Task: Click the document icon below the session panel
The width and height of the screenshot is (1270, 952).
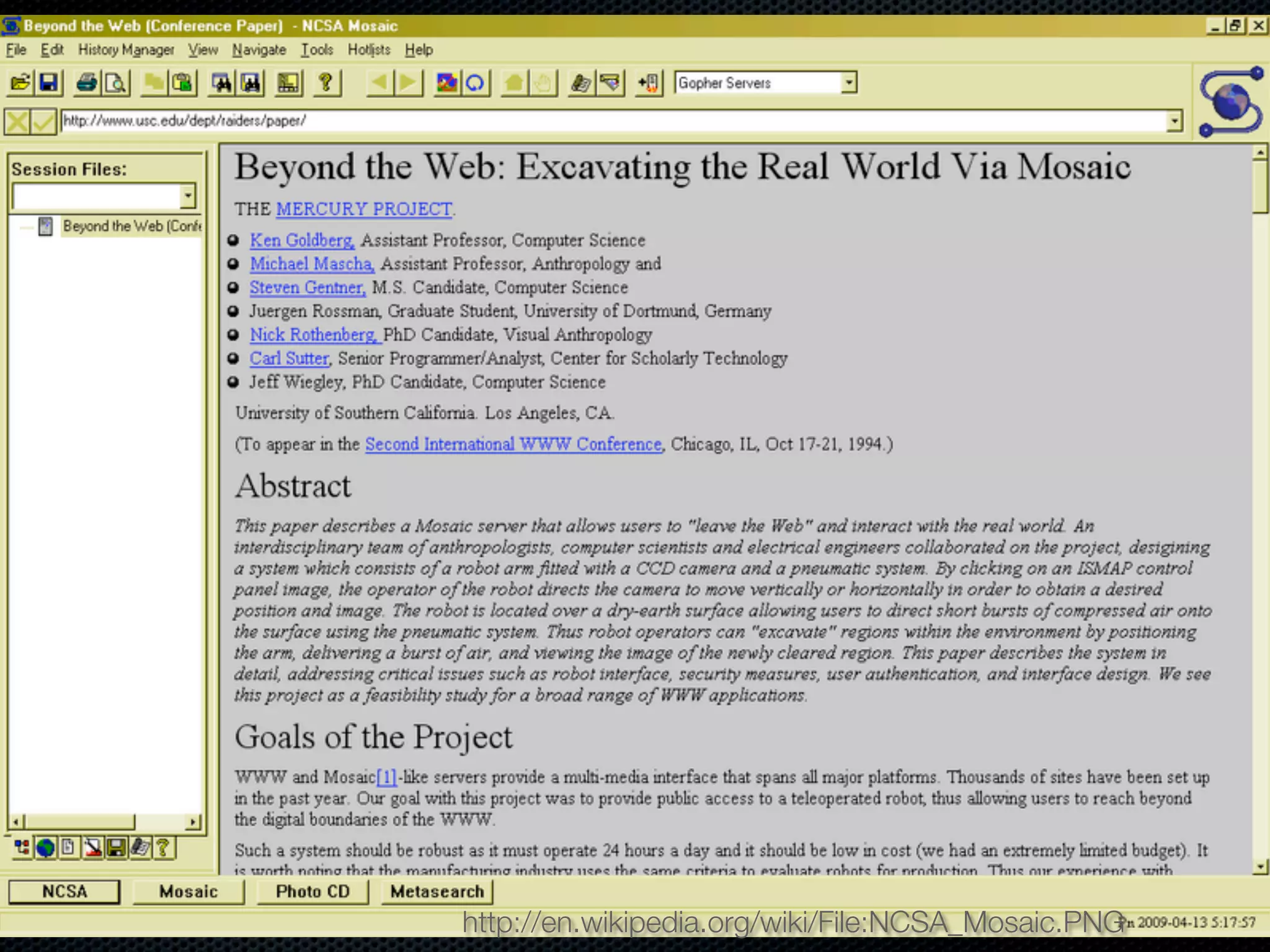Action: click(69, 847)
